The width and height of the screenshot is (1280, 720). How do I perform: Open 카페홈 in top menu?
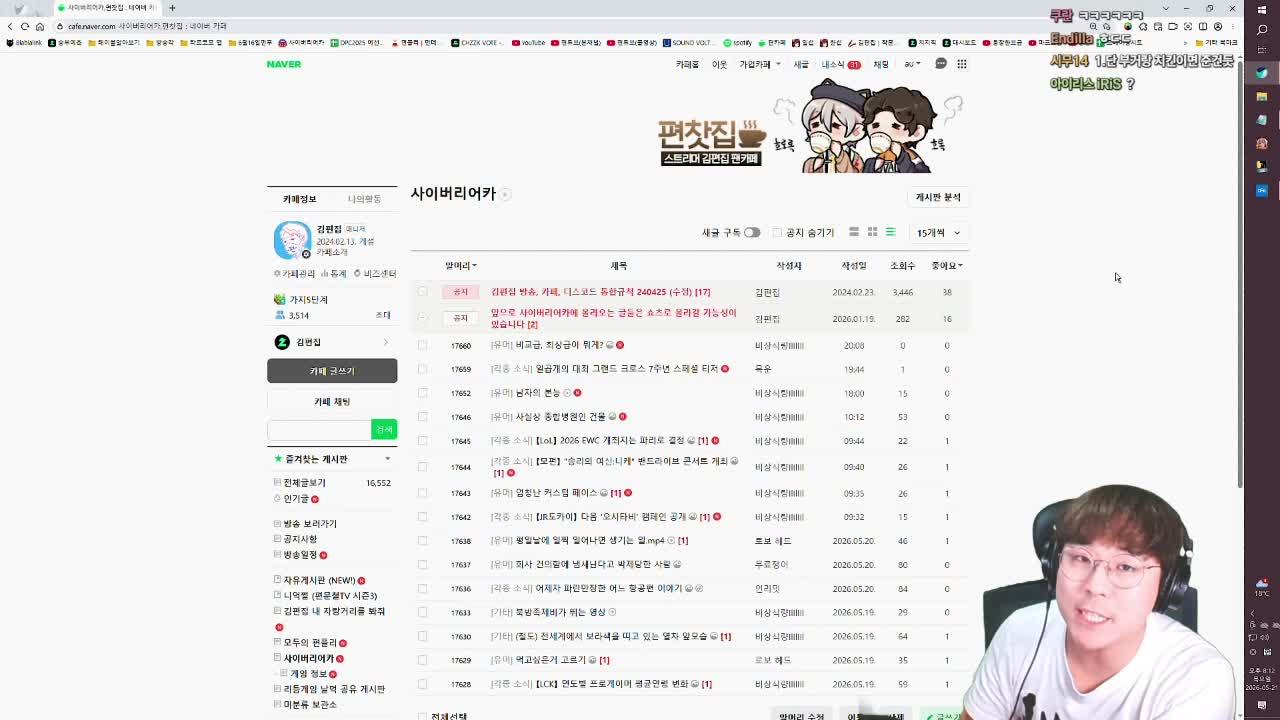pos(687,64)
